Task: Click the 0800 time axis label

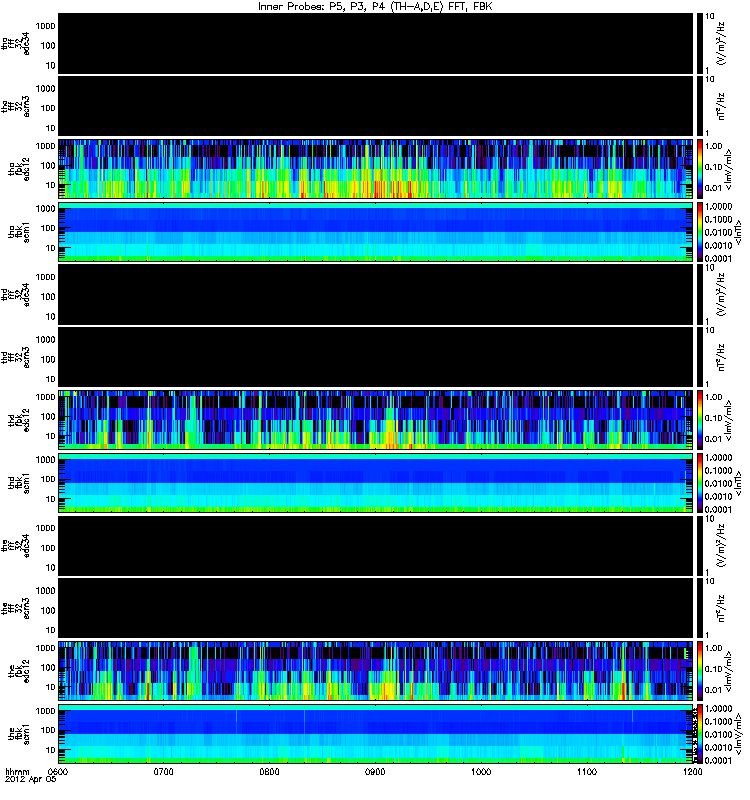Action: [x=269, y=772]
